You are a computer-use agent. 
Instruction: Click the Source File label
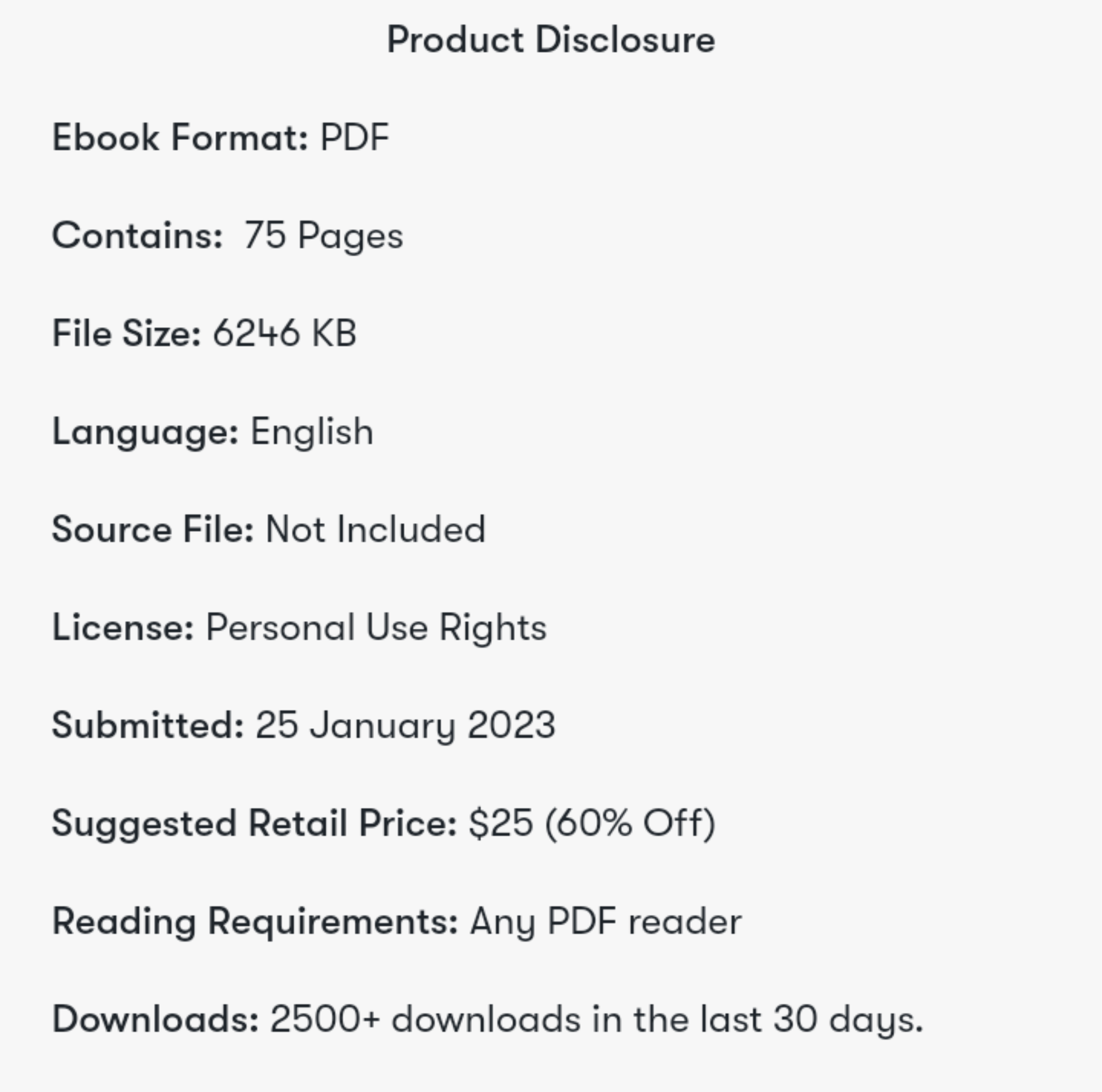click(x=153, y=529)
